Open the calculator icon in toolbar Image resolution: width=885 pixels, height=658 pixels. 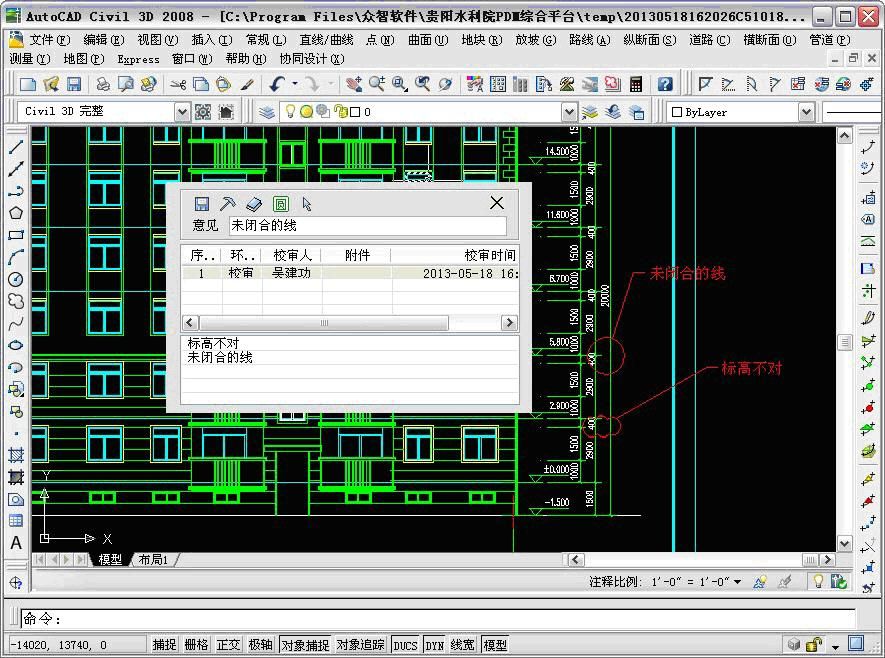point(636,85)
